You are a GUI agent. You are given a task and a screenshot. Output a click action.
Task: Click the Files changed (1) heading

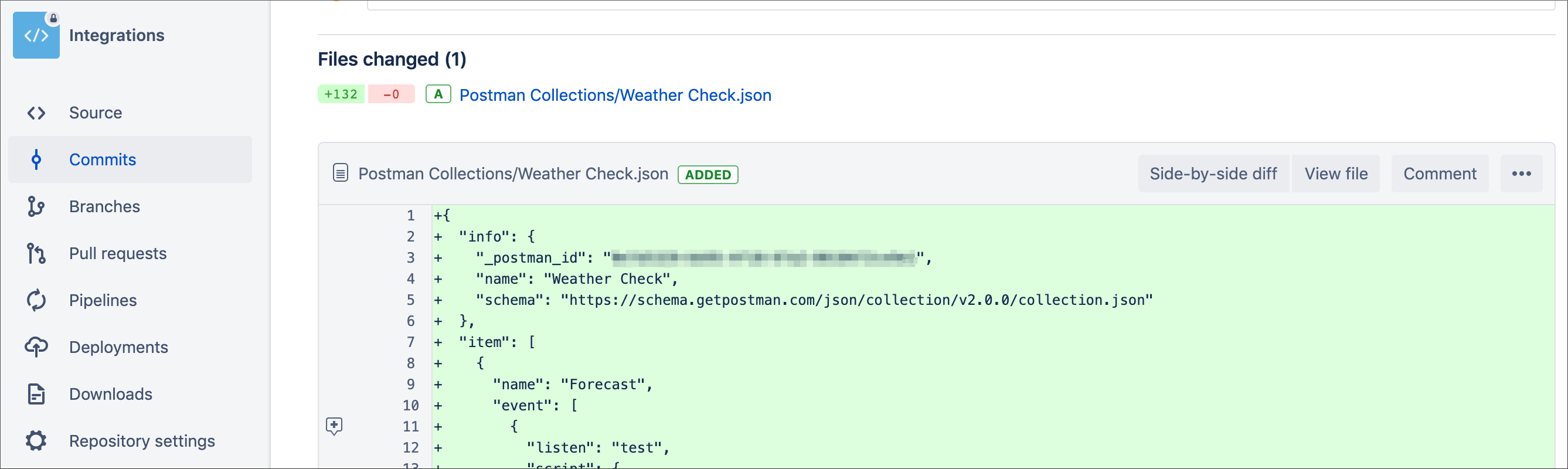coord(392,59)
